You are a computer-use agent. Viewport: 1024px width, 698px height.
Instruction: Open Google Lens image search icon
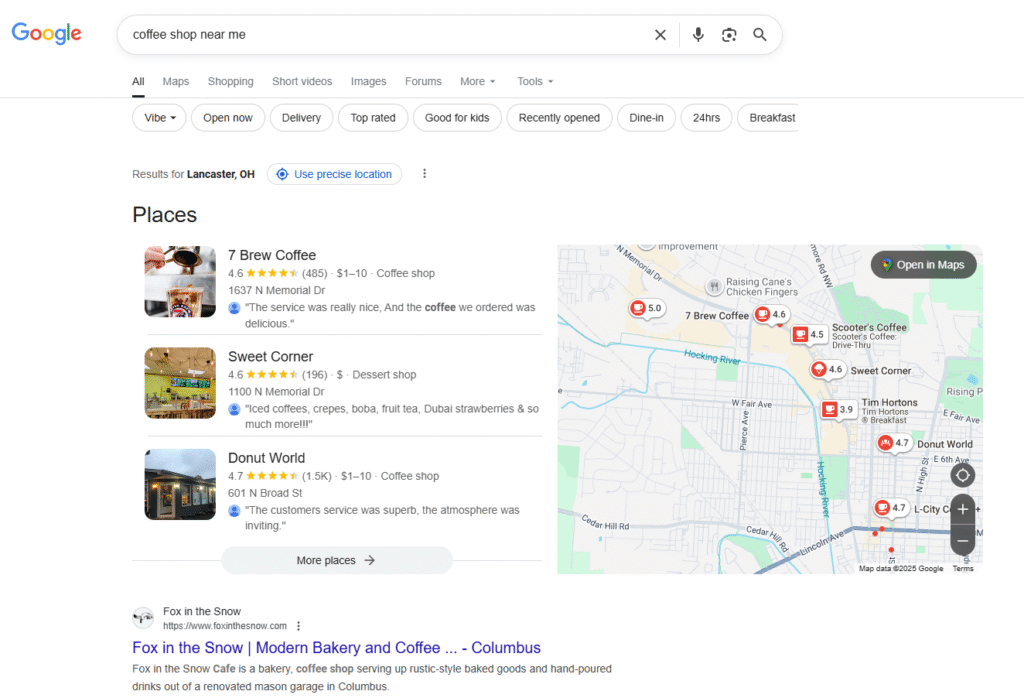tap(729, 35)
